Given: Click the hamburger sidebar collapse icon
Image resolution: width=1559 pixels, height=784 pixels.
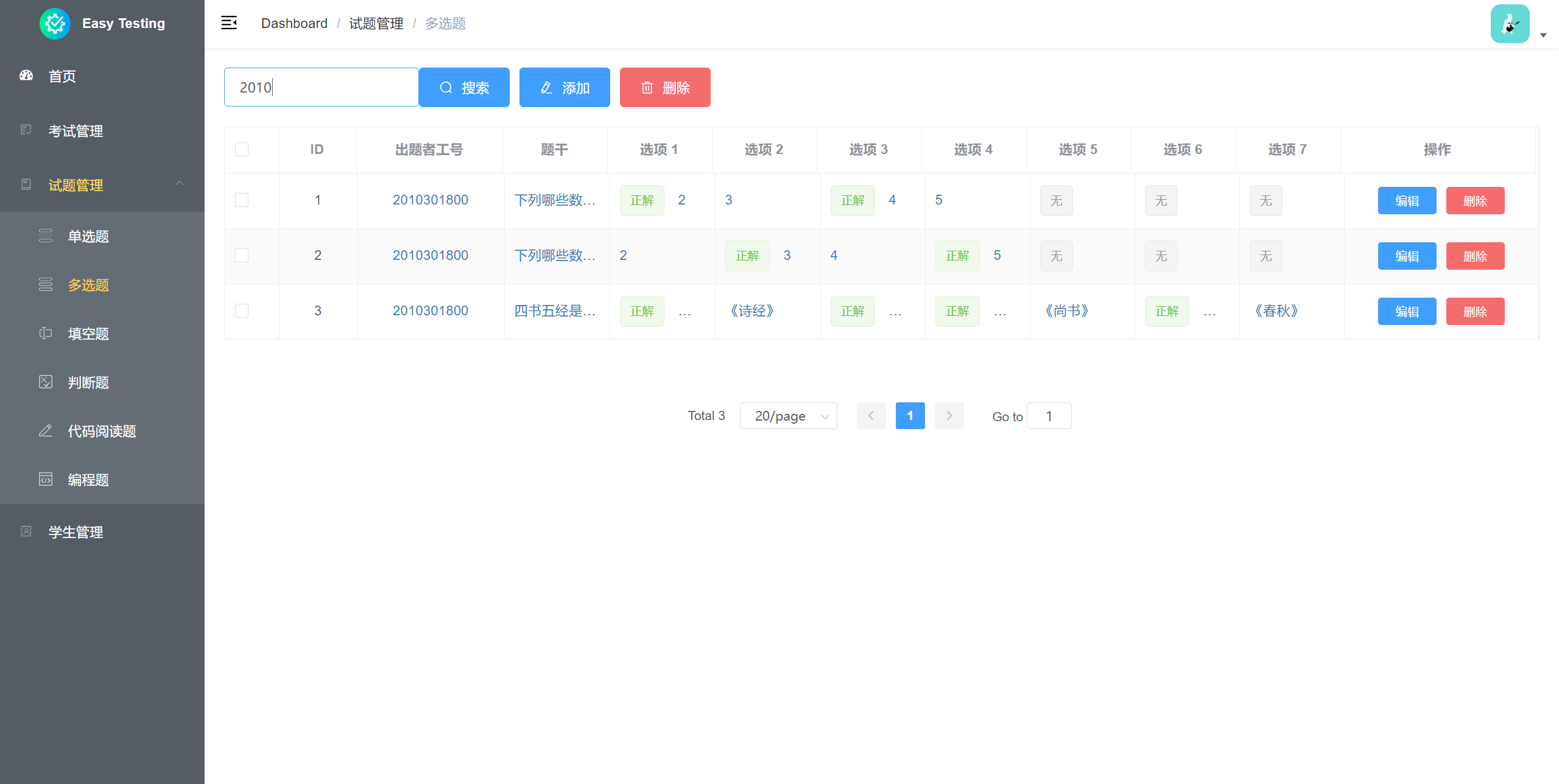Looking at the screenshot, I should 229,23.
